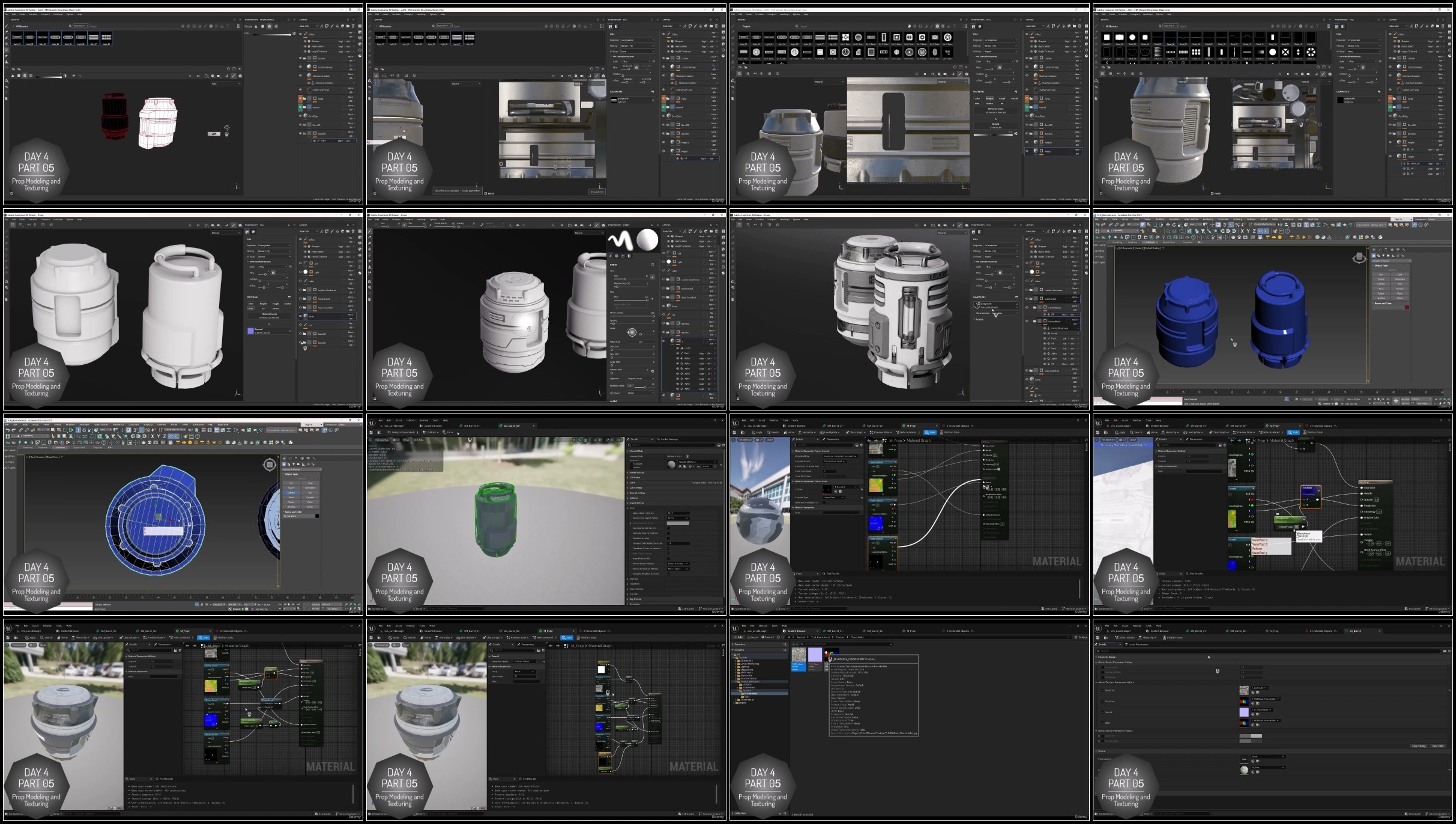
Task: Open the Alignment dropdown in Painter brush properties
Action: 641,379
